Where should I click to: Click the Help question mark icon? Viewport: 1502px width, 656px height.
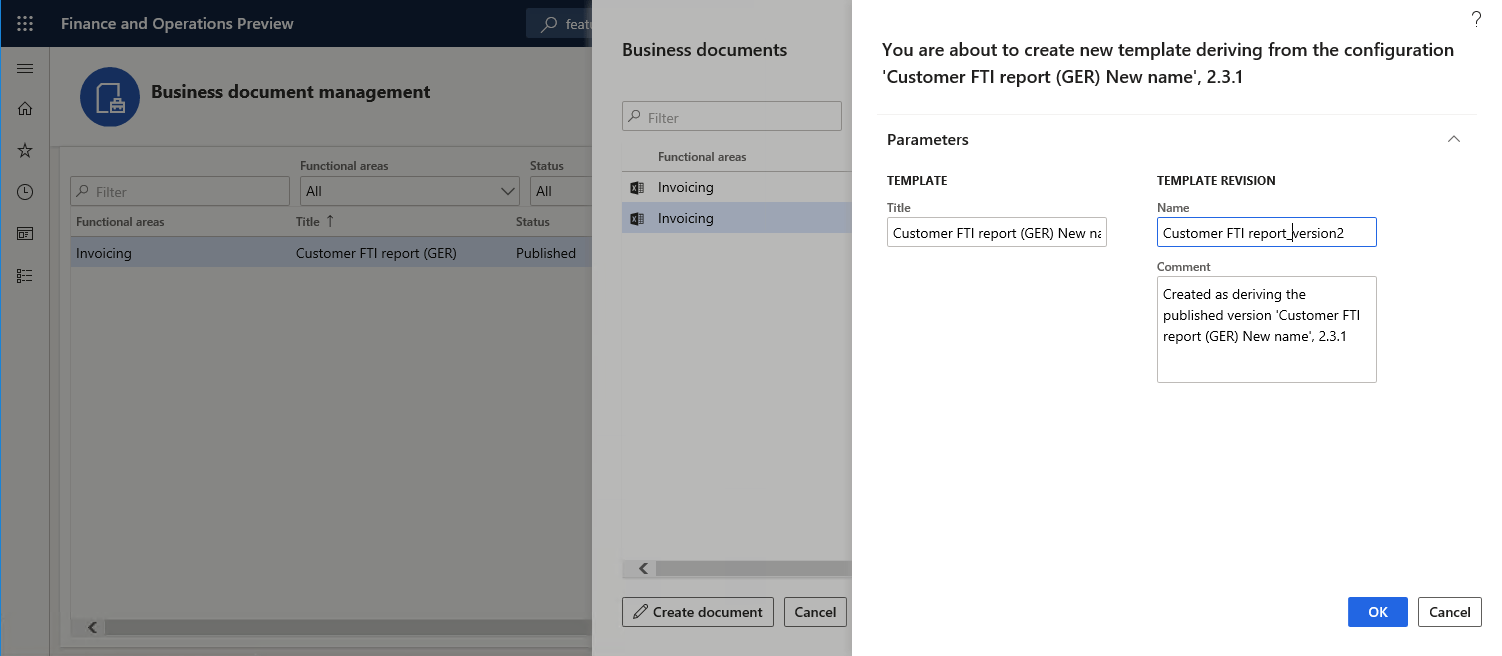tap(1476, 18)
